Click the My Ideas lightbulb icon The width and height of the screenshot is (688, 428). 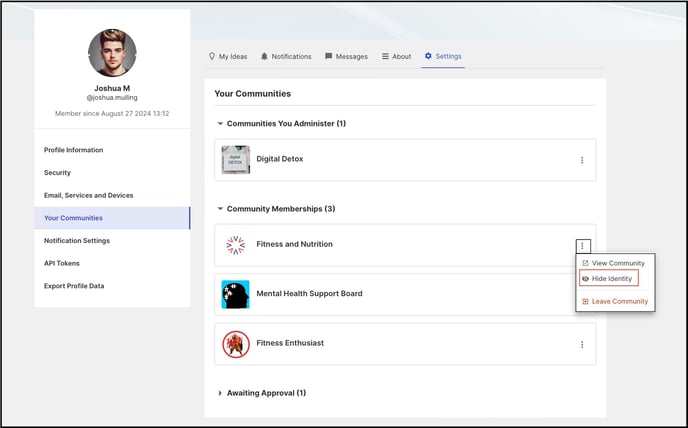(x=212, y=56)
